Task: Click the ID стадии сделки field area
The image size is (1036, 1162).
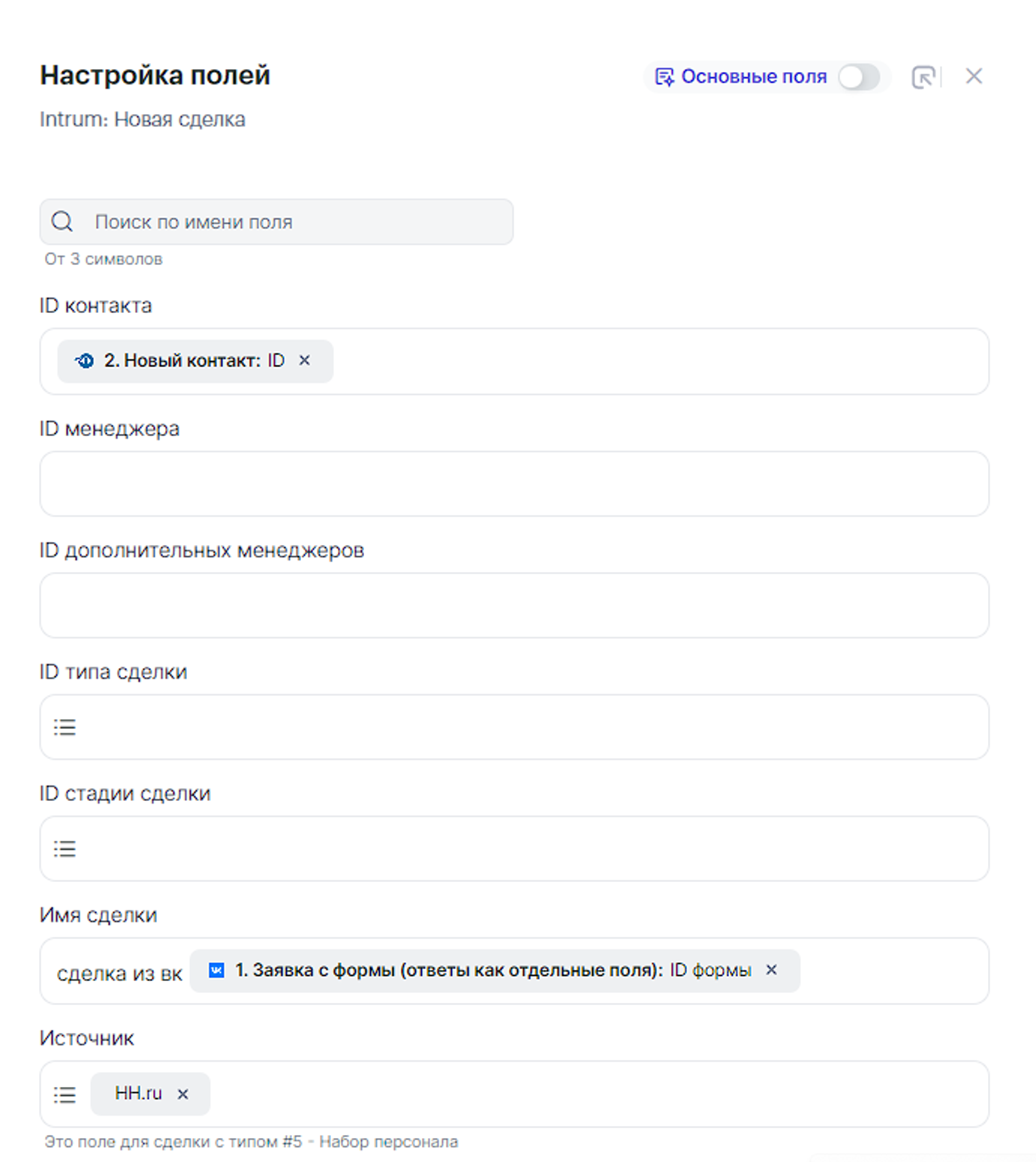Action: (x=526, y=848)
